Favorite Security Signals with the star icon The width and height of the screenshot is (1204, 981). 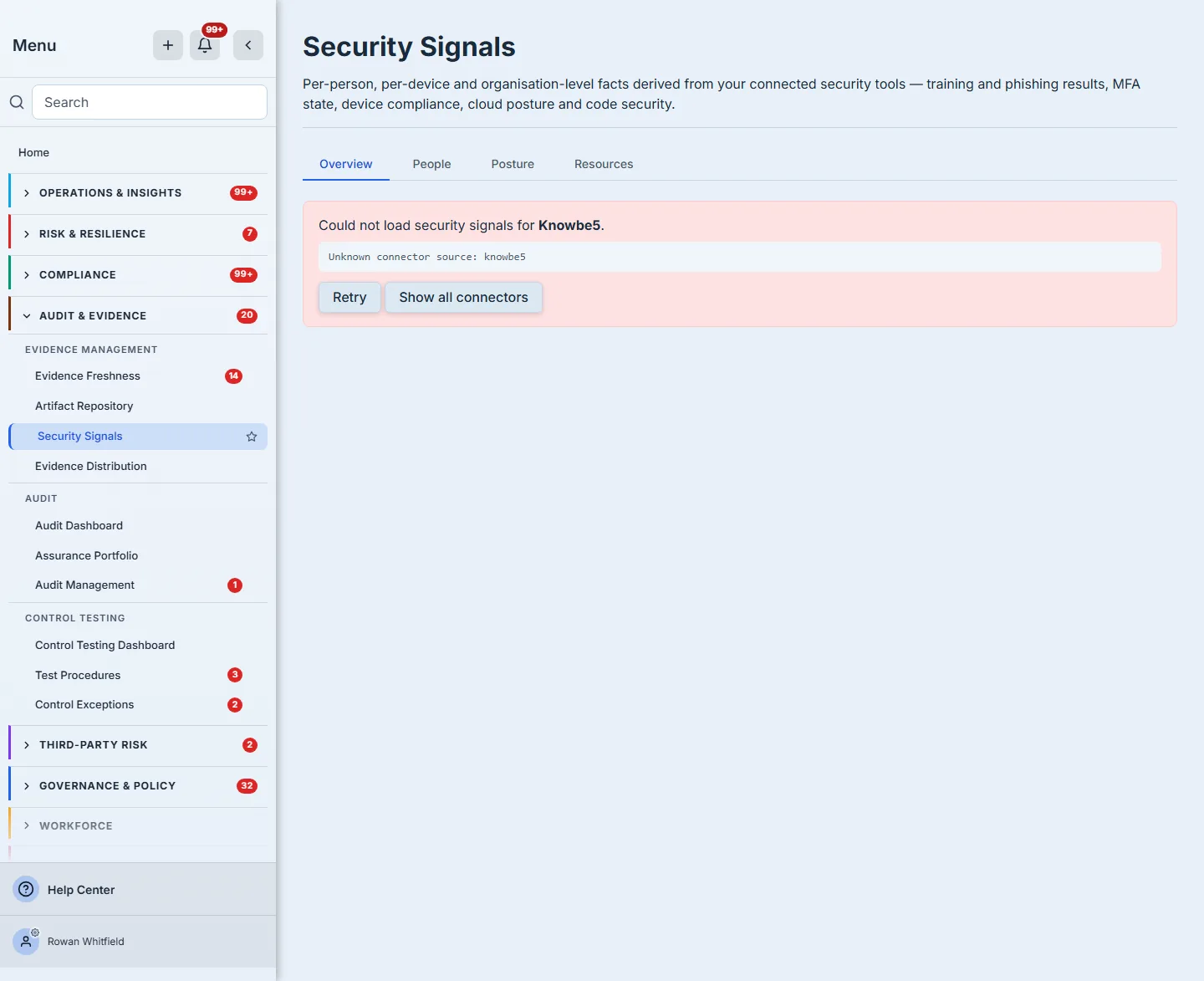(x=252, y=437)
